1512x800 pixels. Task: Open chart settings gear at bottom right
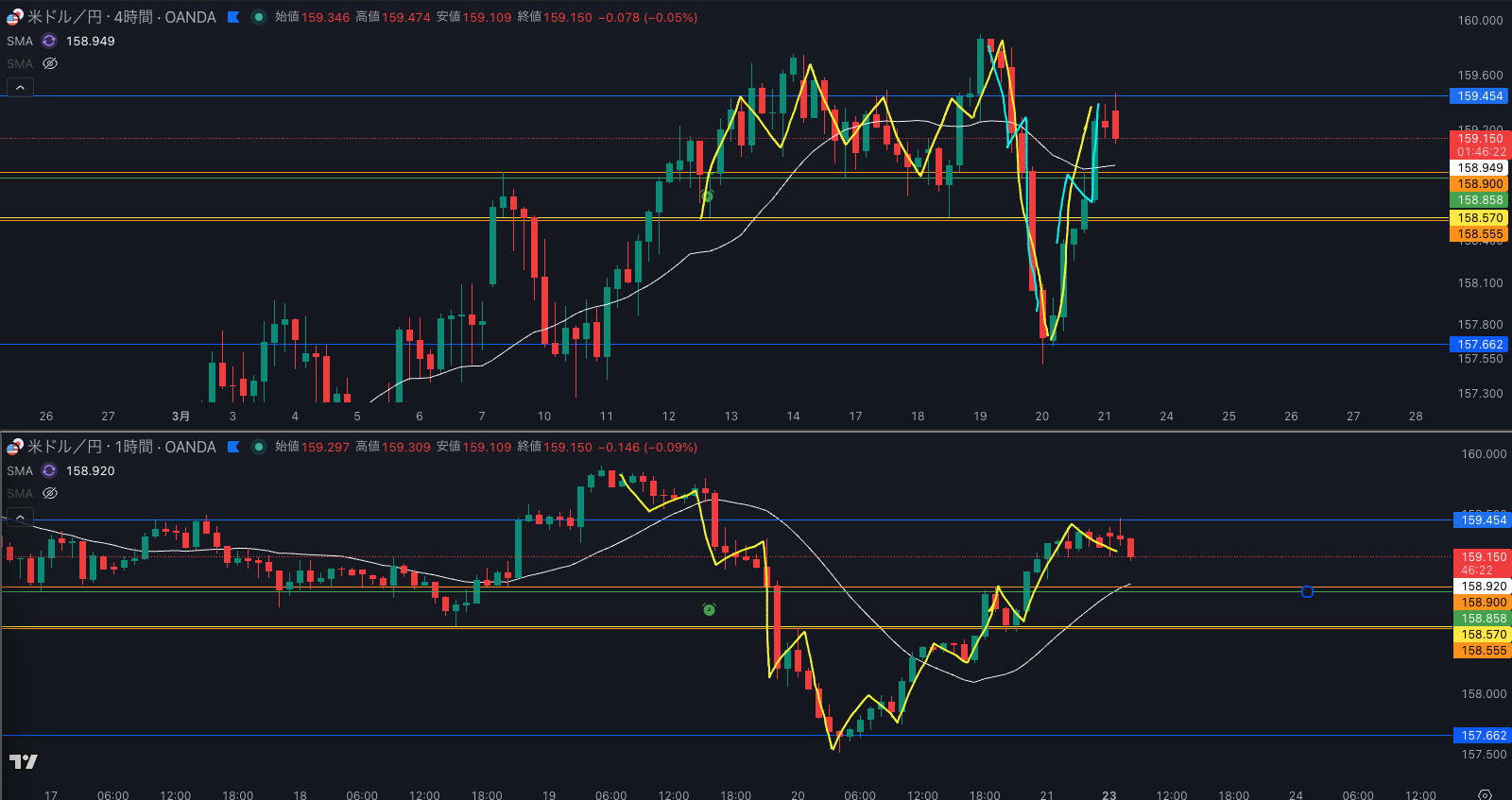tap(1485, 794)
